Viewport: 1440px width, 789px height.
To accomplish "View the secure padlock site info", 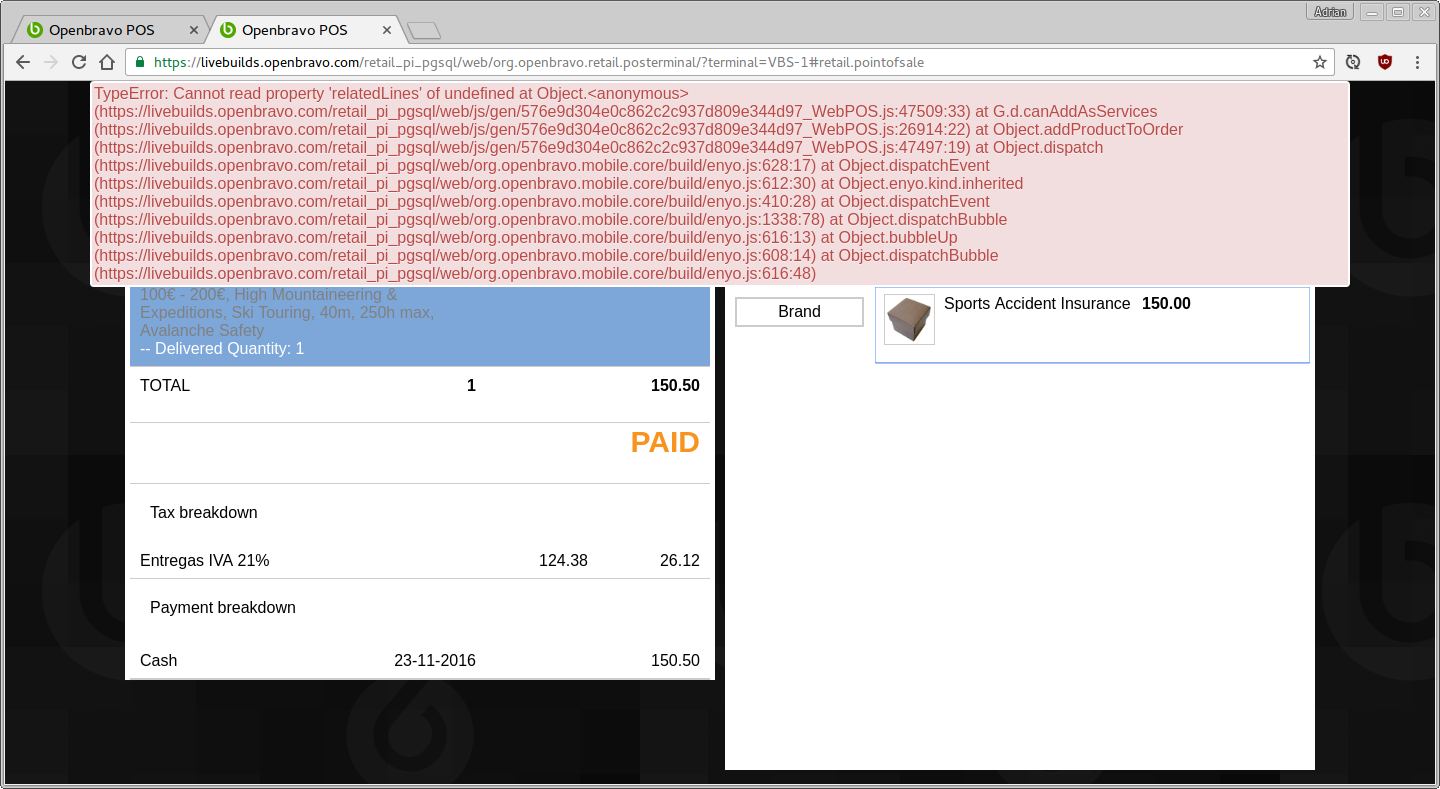I will [x=140, y=62].
